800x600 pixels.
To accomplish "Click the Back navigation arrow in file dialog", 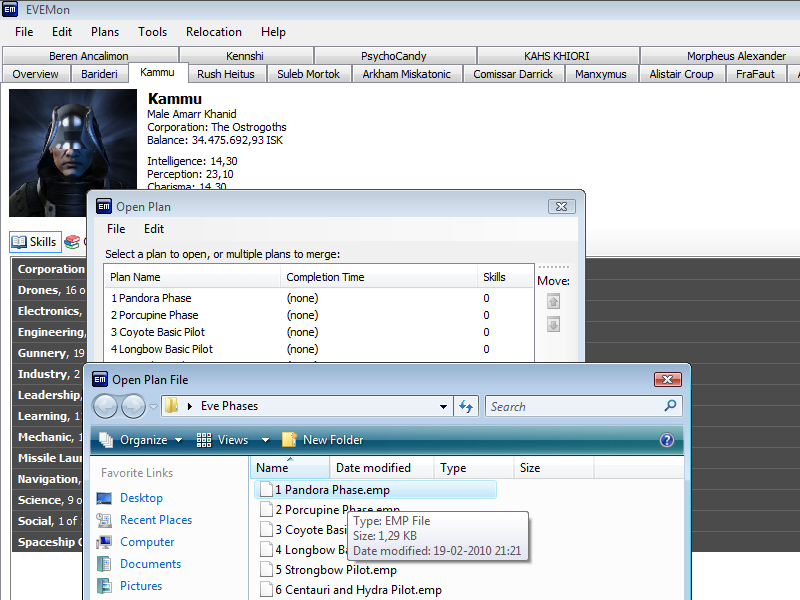I will (x=106, y=407).
